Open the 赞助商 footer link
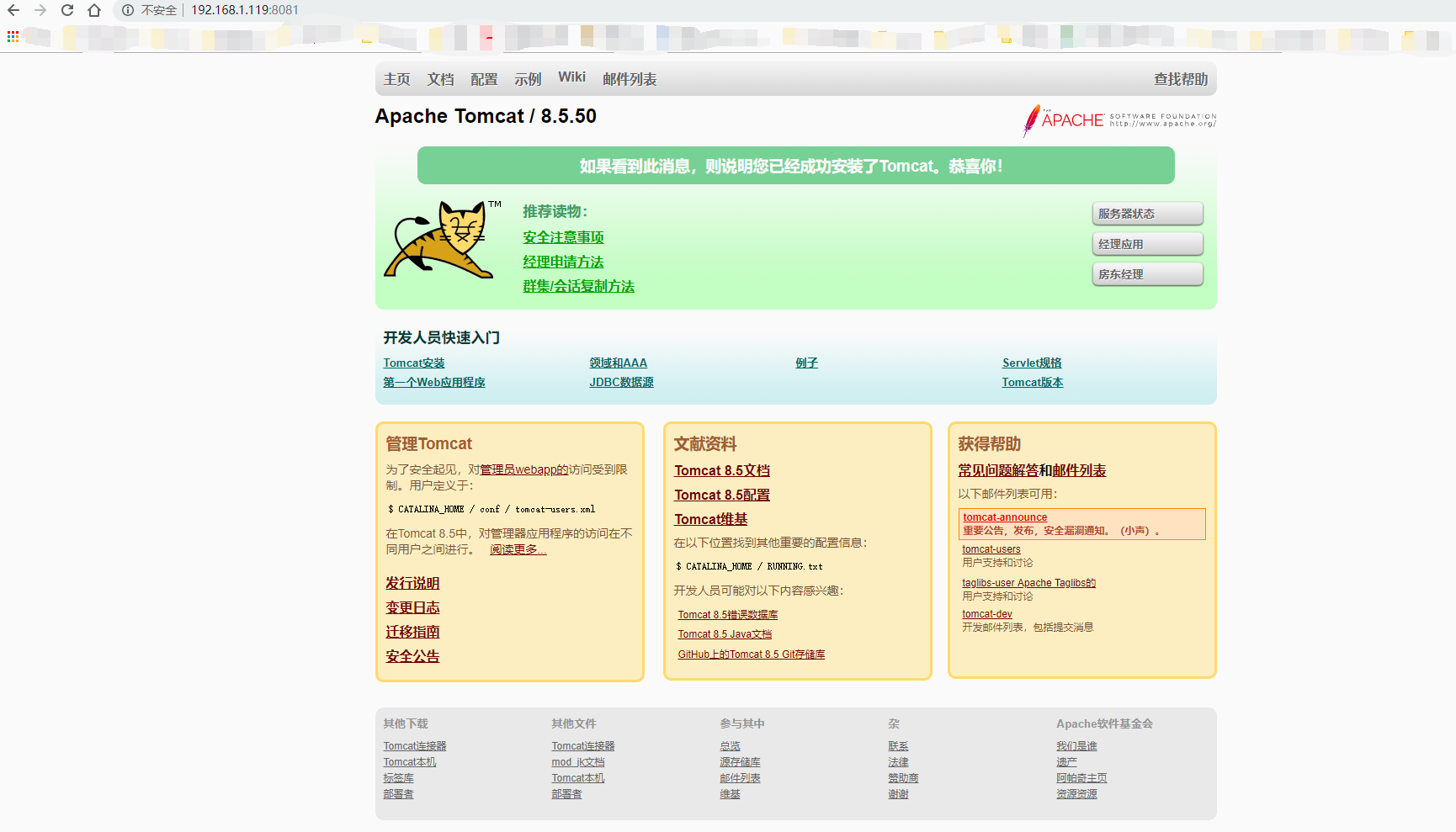The image size is (1456, 832). (x=903, y=778)
